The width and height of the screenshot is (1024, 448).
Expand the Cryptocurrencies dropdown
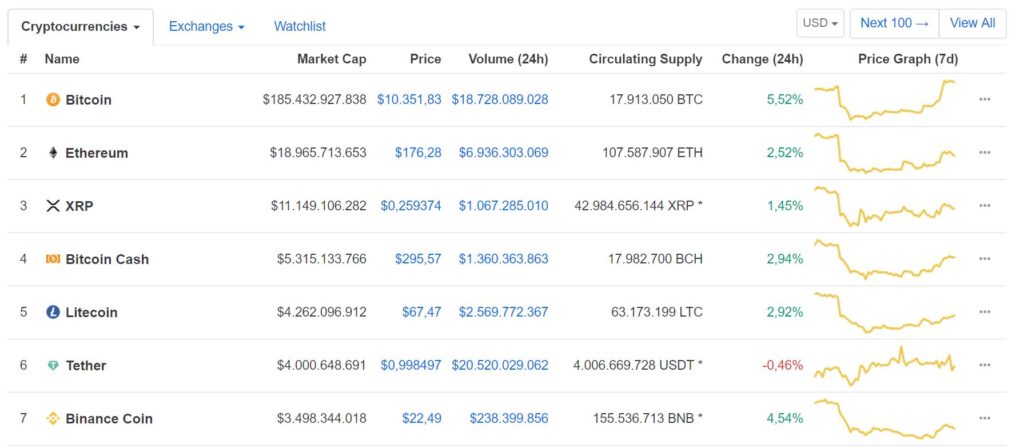(x=80, y=27)
